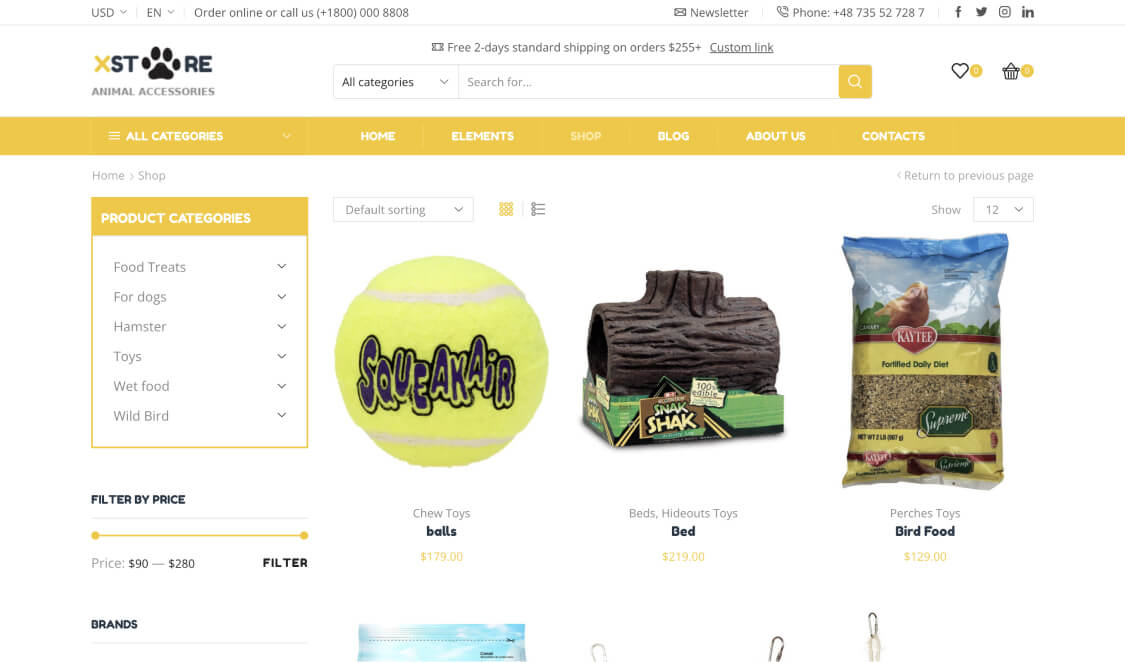
Task: Click the FILTER price button
Action: tap(285, 563)
